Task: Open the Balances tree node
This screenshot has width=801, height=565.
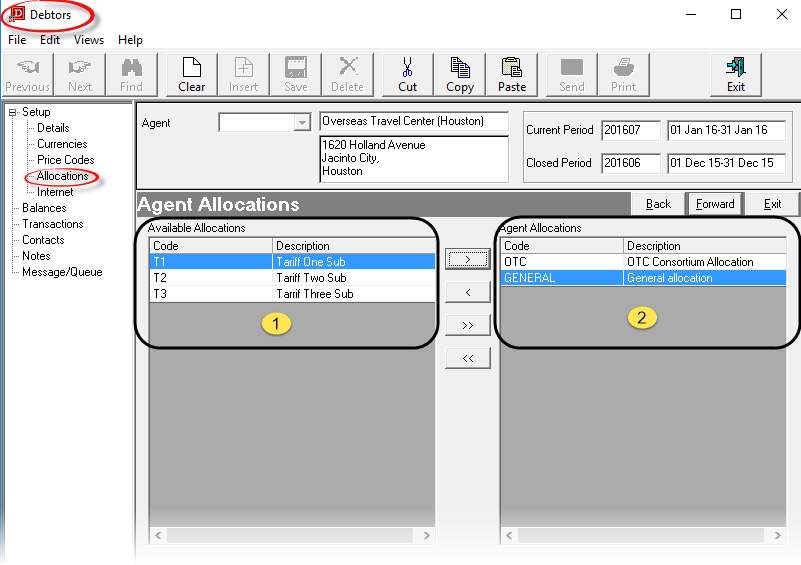Action: tap(44, 208)
